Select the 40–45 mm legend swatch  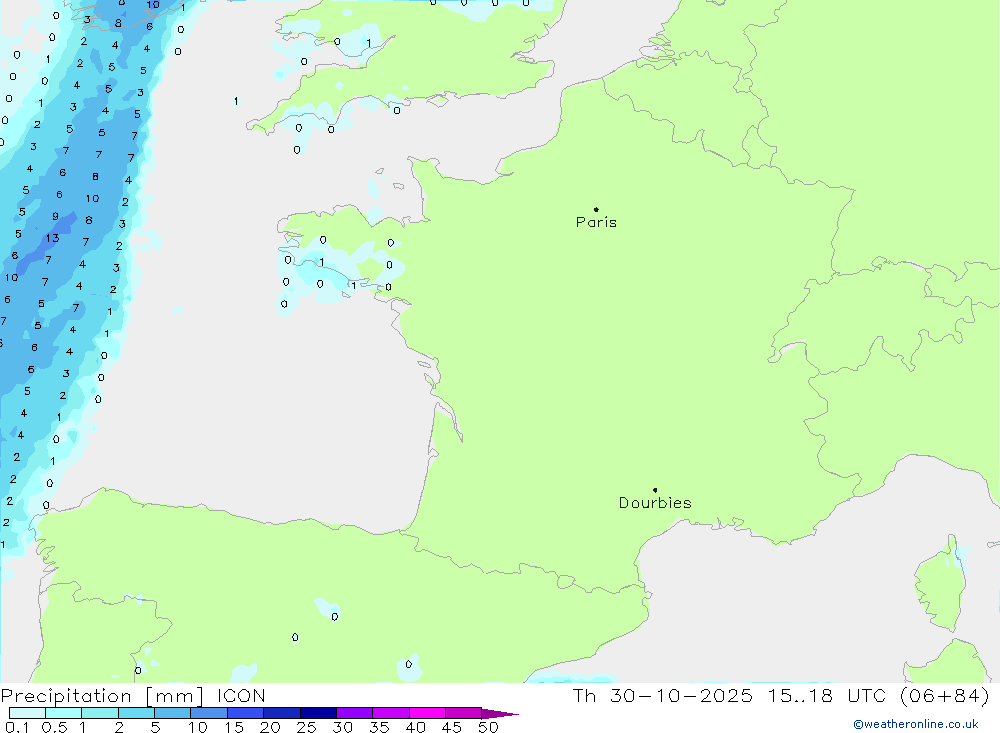coord(427,713)
